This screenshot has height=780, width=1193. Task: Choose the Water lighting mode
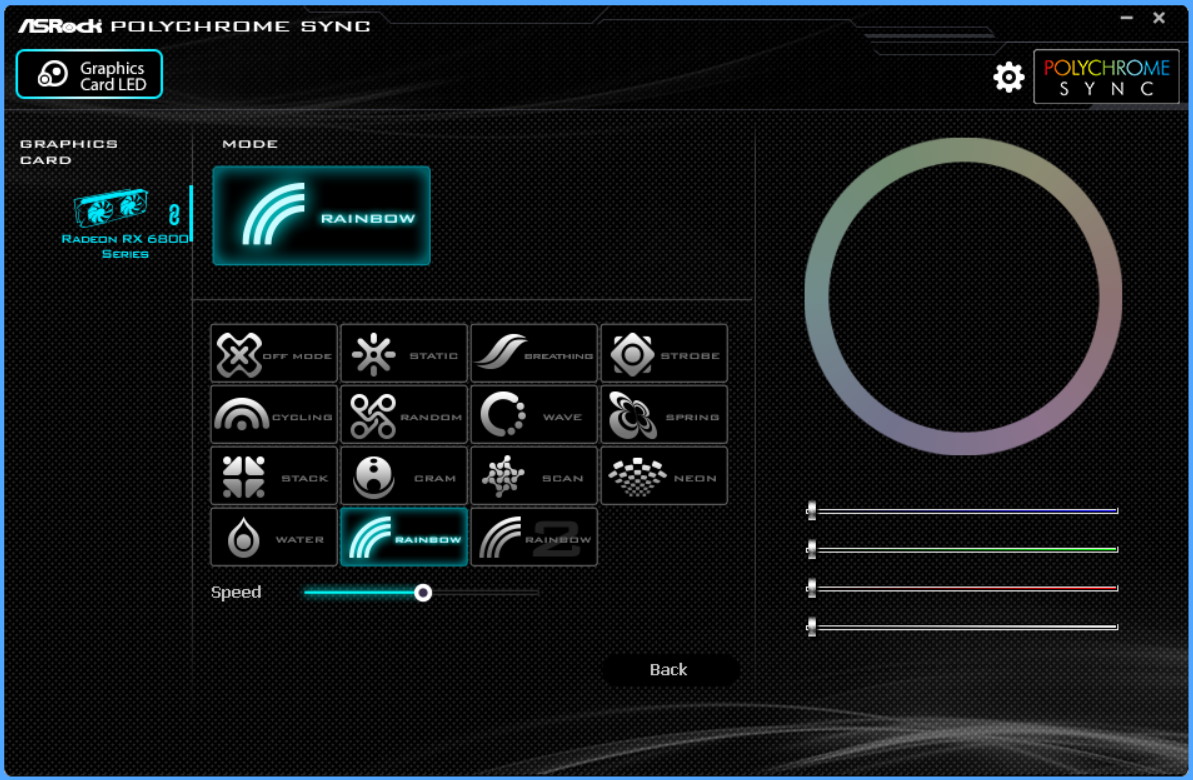pyautogui.click(x=274, y=537)
